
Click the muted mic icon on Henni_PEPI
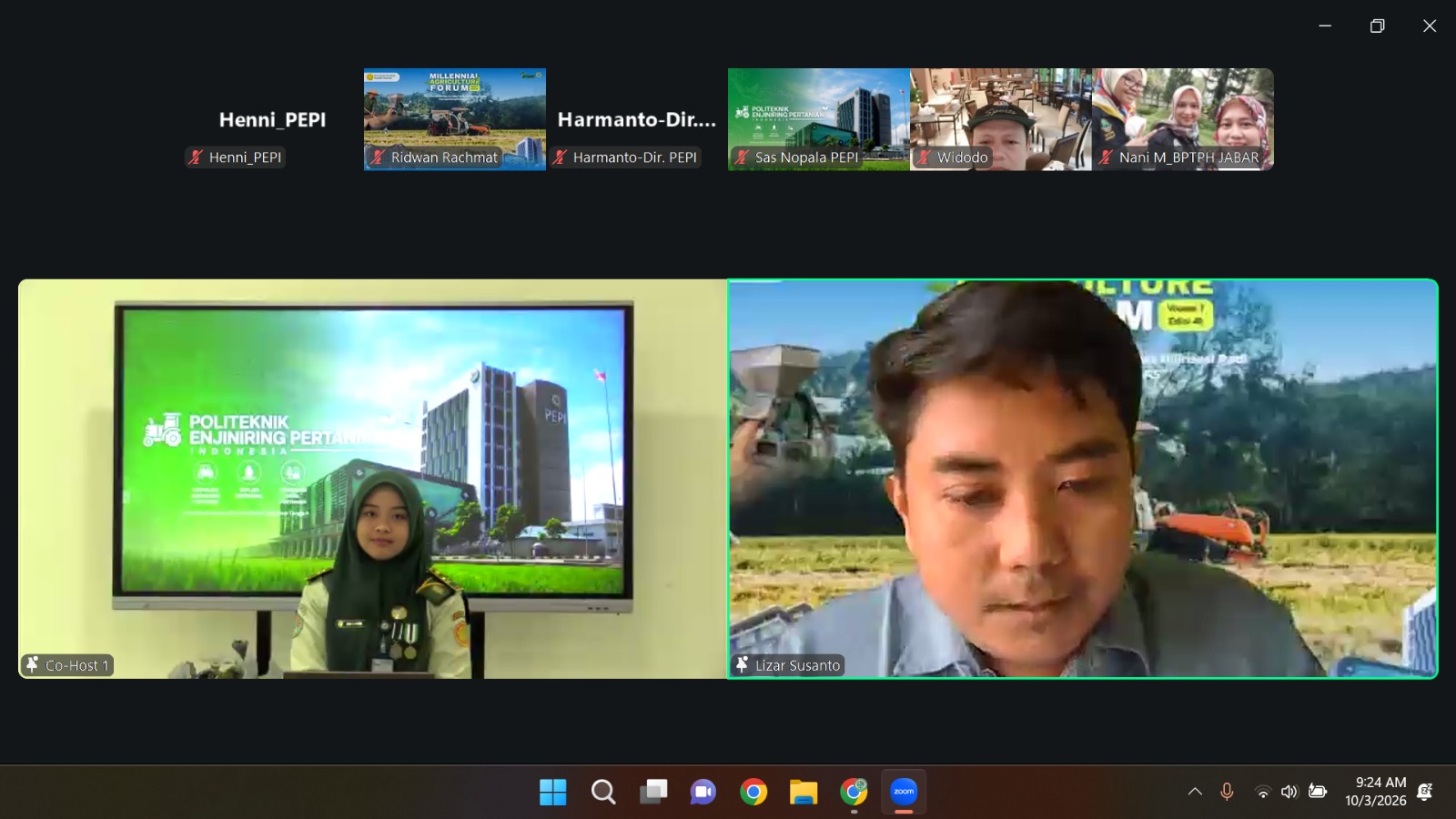[195, 157]
